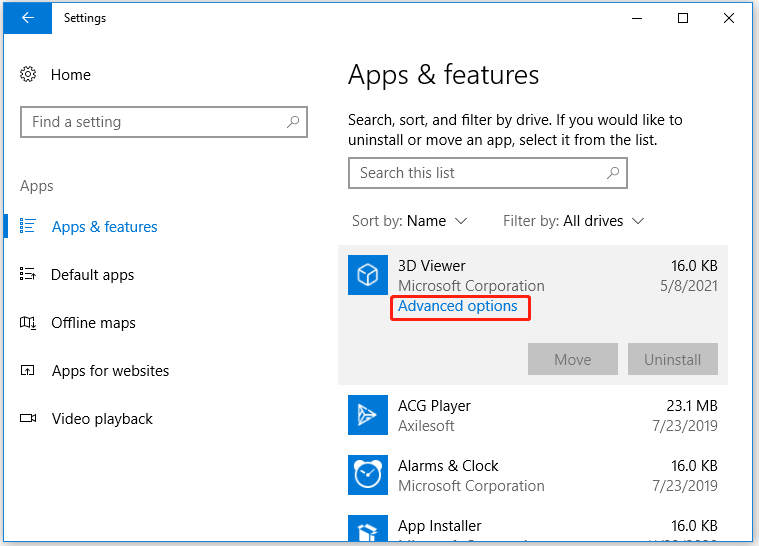The width and height of the screenshot is (759, 546).
Task: Click the ACG Player app icon
Action: (x=367, y=415)
